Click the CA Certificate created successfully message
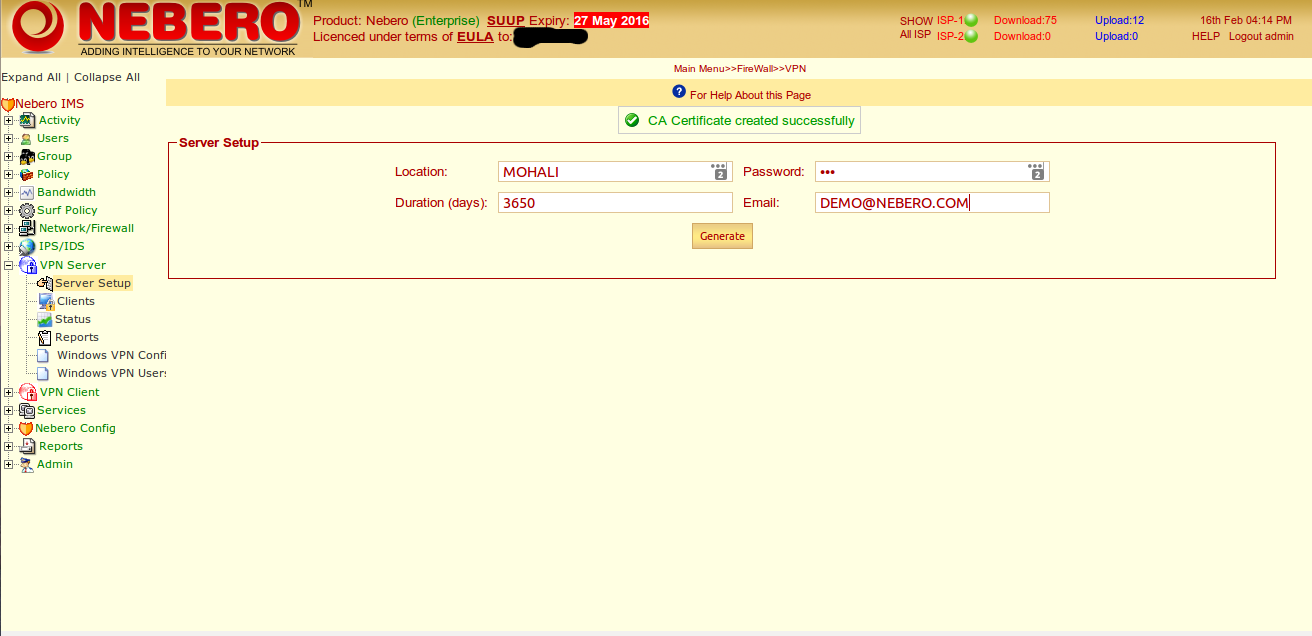Image resolution: width=1312 pixels, height=636 pixels. click(739, 120)
